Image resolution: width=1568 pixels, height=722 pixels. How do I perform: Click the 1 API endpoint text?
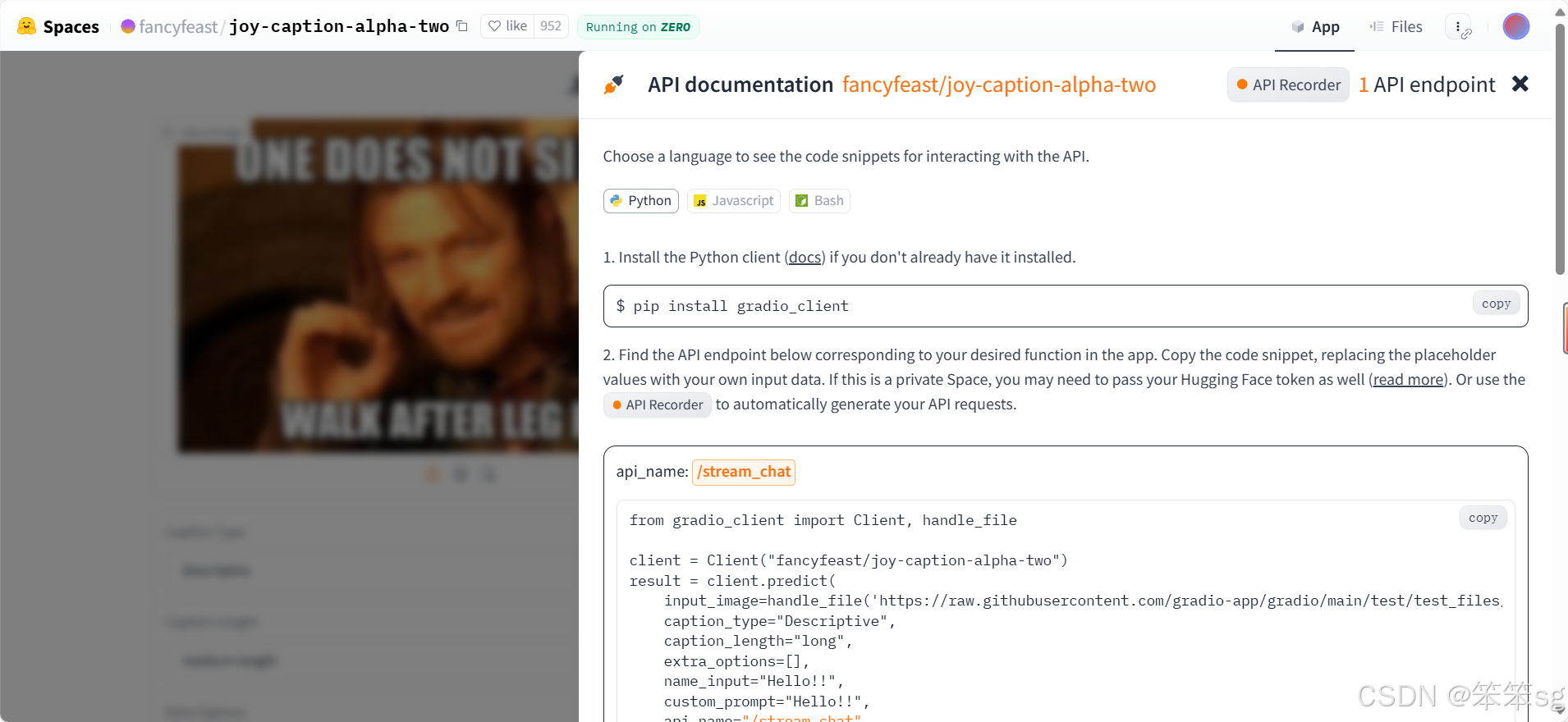1427,85
